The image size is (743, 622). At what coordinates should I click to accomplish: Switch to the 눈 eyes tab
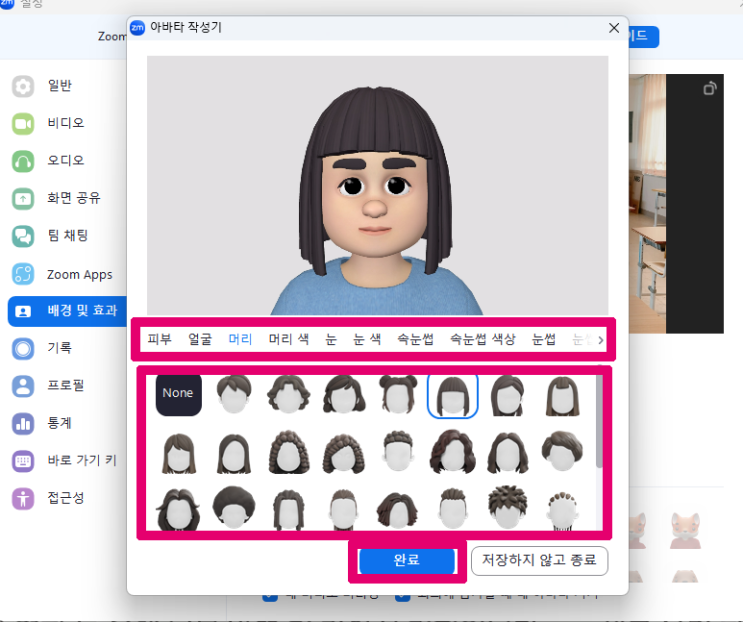(331, 339)
